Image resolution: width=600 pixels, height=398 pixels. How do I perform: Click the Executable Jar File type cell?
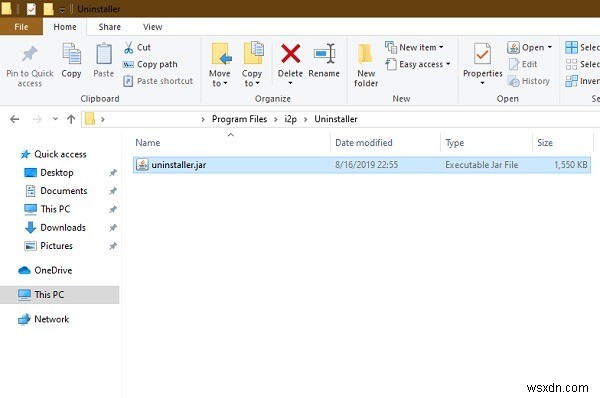click(x=481, y=165)
